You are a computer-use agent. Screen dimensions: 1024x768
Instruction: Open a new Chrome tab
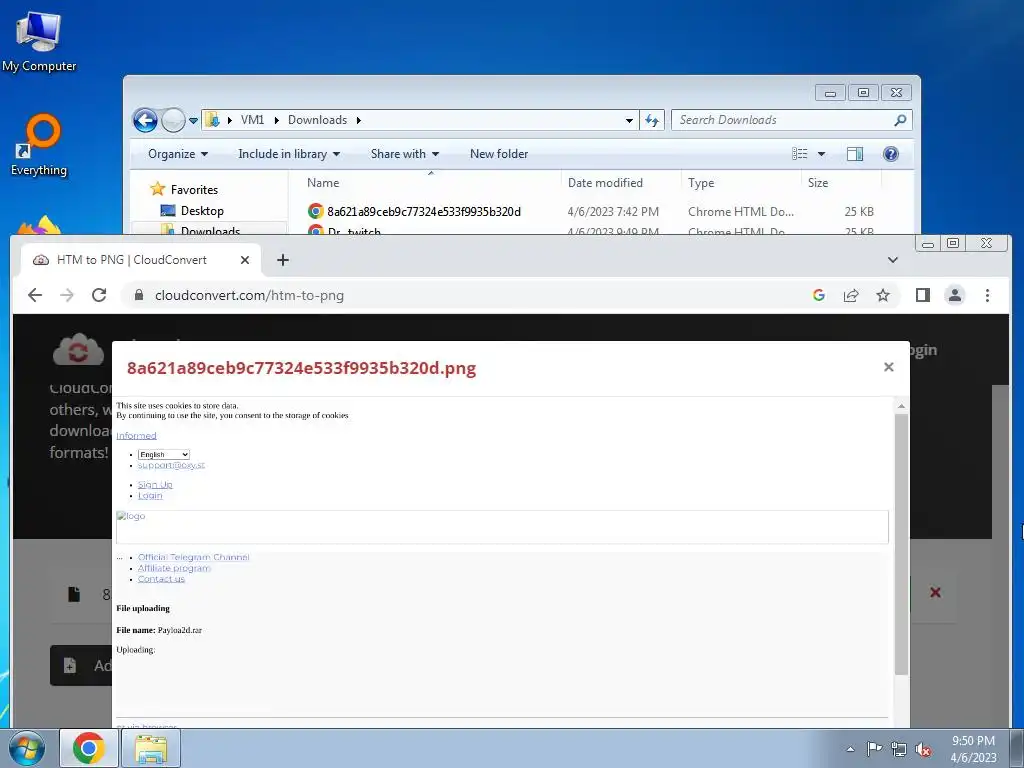283,260
